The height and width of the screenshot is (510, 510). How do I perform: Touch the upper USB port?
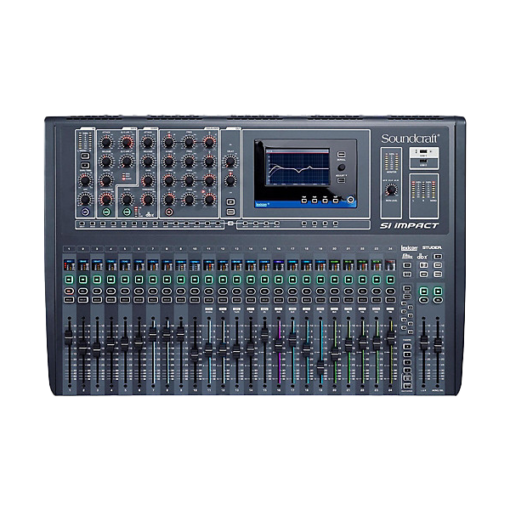pos(424,152)
